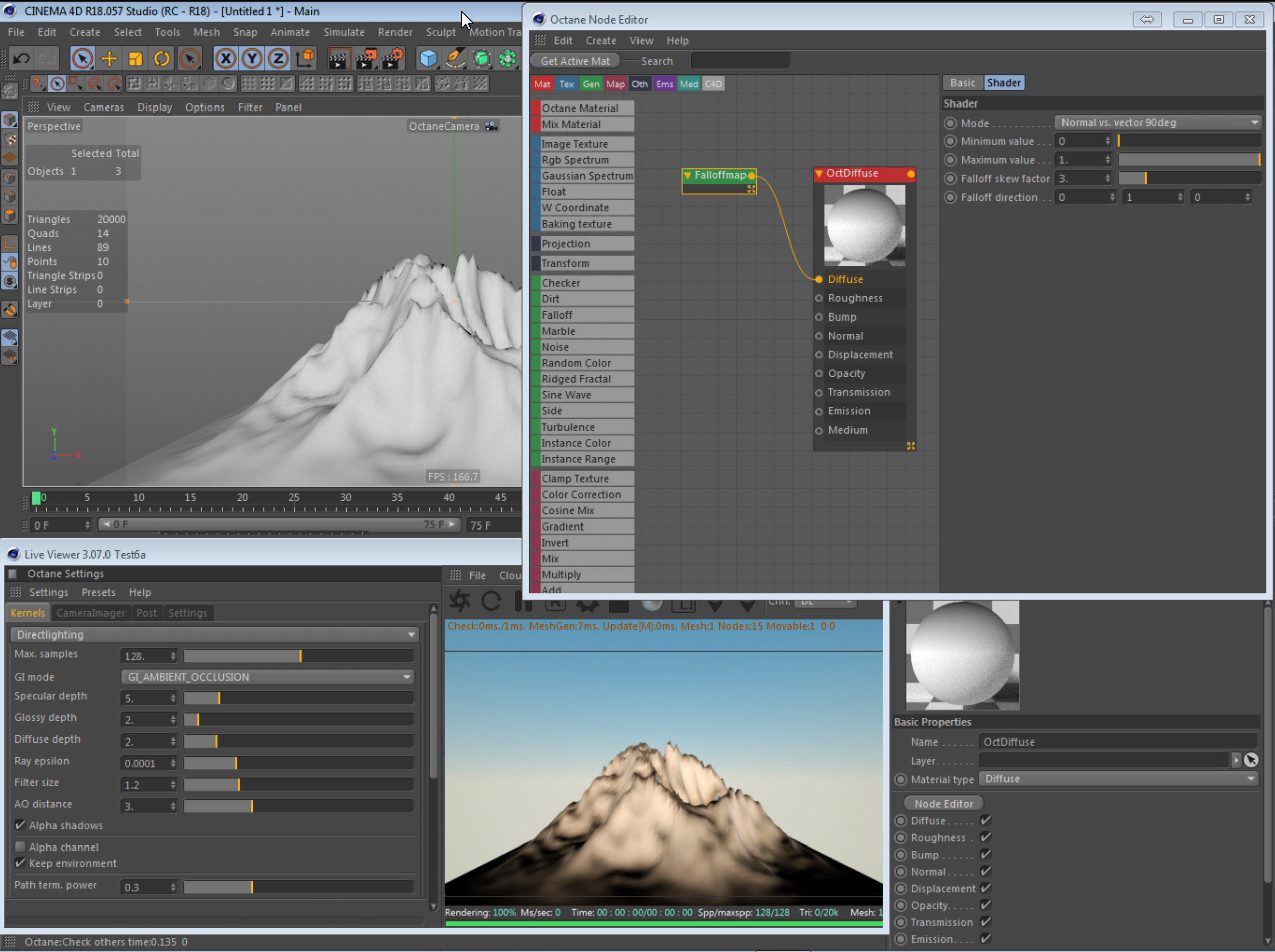1275x952 pixels.
Task: Click the Undo arrow icon
Action: [21, 59]
